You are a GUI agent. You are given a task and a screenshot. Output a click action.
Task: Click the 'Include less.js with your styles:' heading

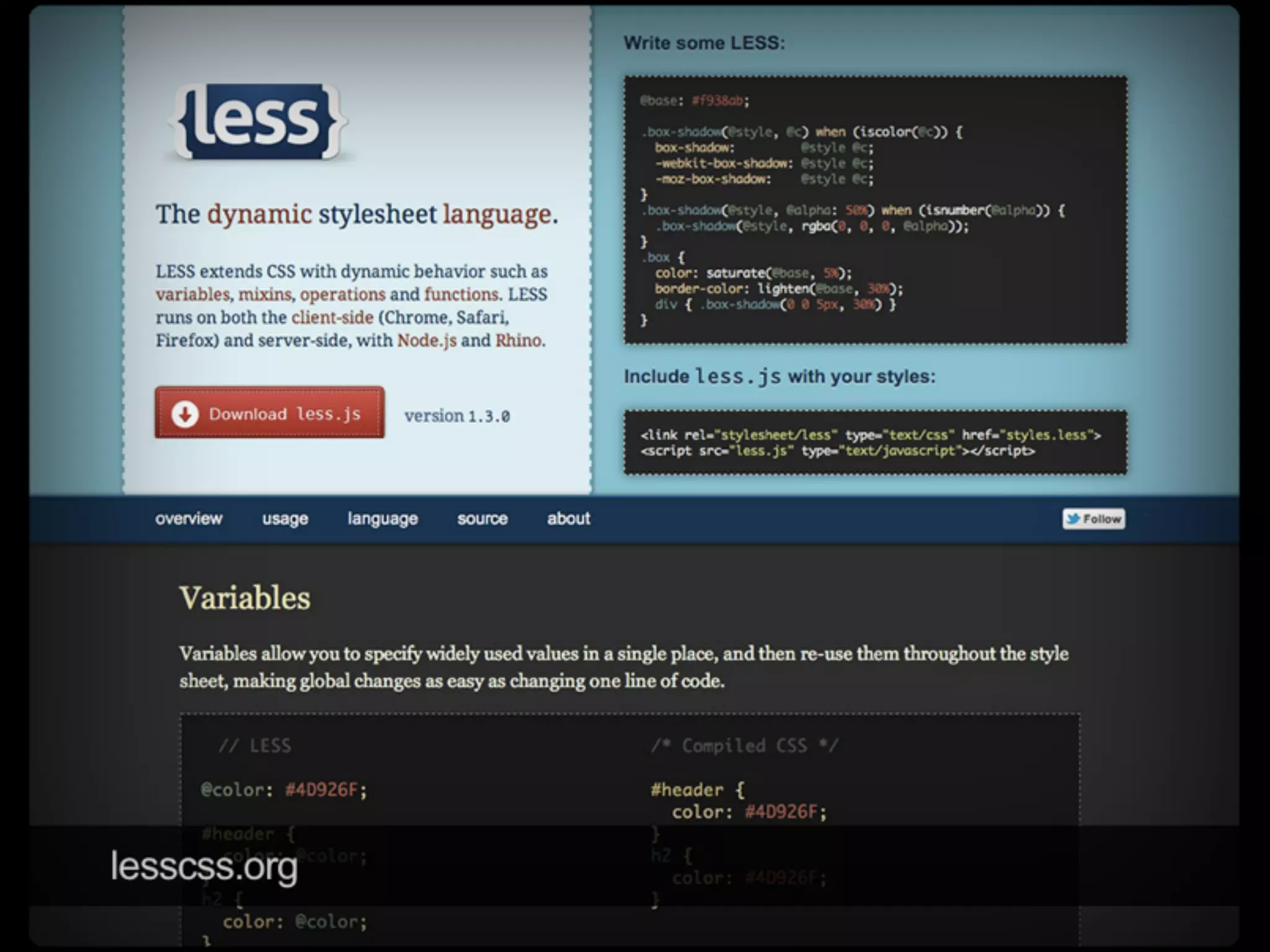tap(779, 376)
